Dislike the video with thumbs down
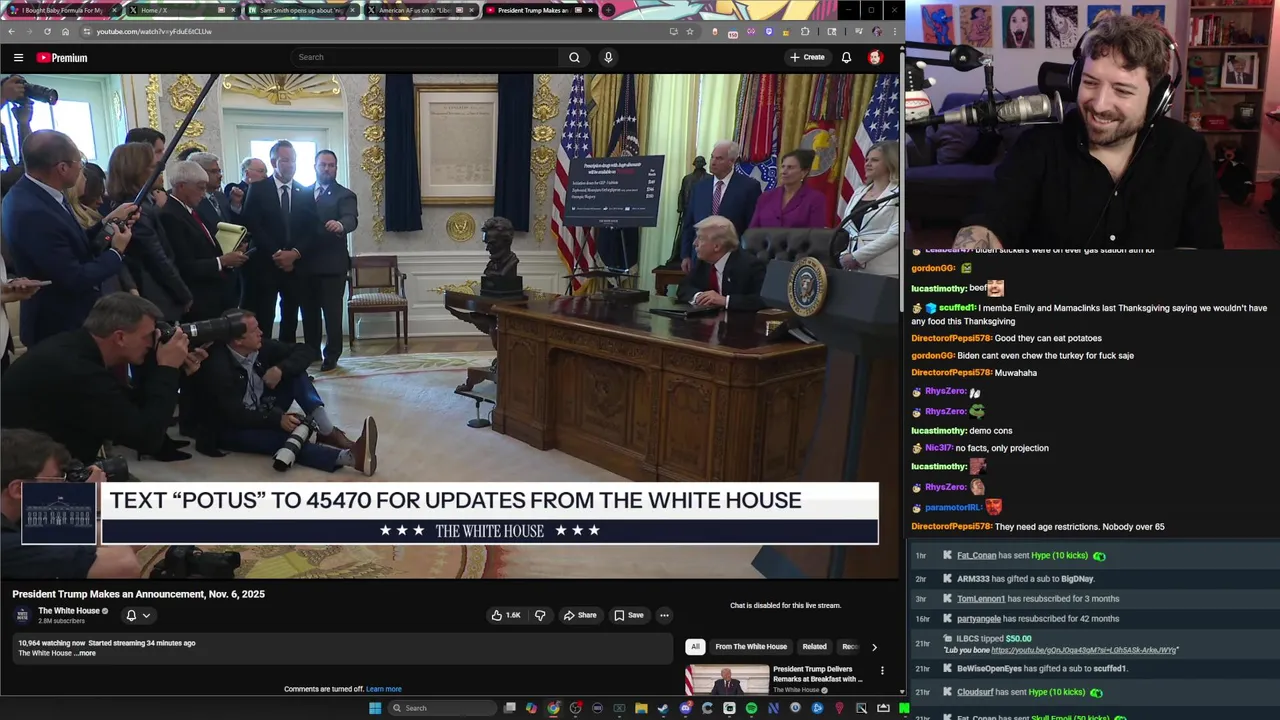Screen dimensions: 1280x720 (540, 615)
